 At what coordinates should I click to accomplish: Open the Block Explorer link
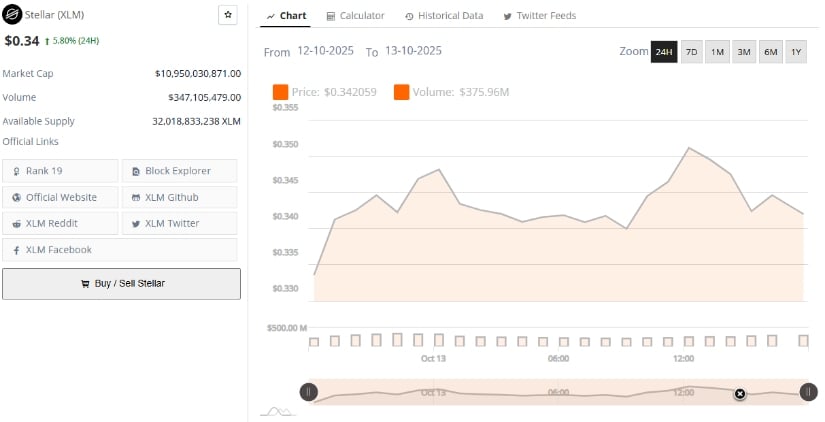coord(179,171)
